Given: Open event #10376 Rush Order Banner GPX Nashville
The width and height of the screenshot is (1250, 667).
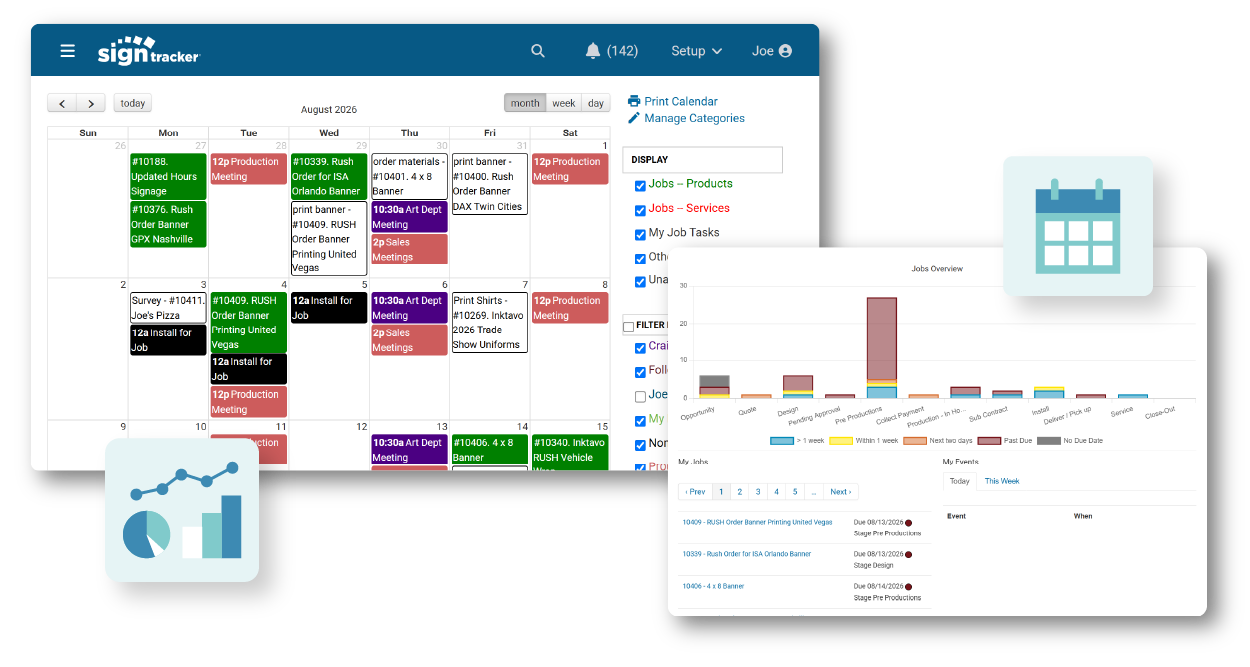Looking at the screenshot, I should coord(168,224).
